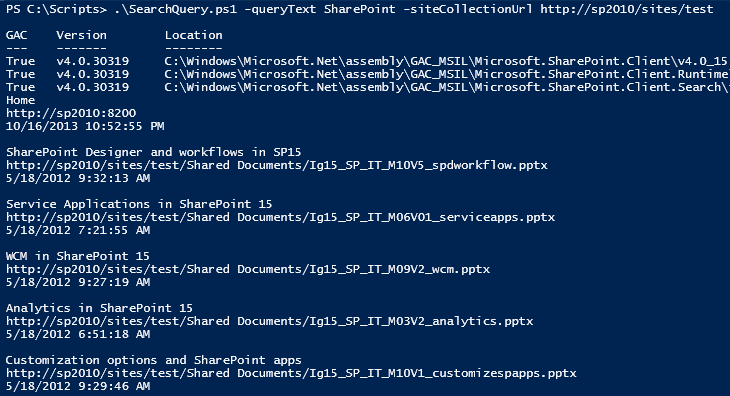Click the SharePoint Designer and workflows title
The image size is (730, 396).
(x=154, y=152)
